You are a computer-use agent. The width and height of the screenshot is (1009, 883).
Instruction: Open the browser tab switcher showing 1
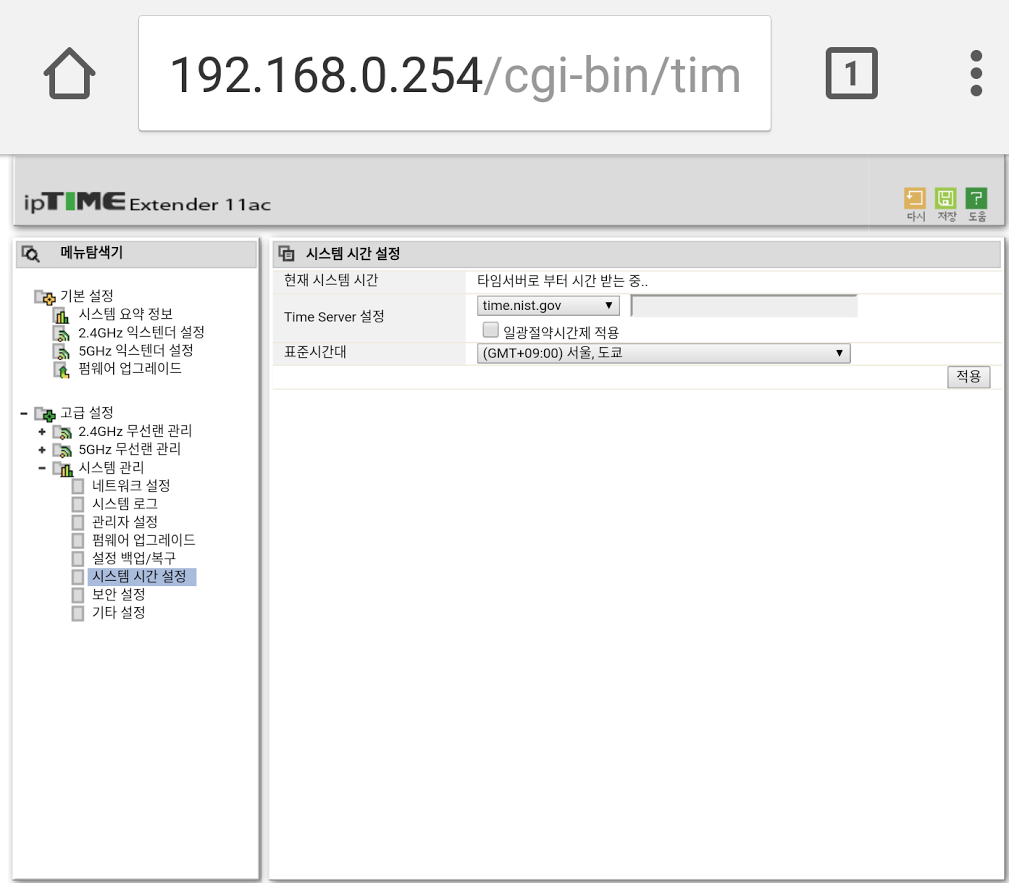coord(851,73)
